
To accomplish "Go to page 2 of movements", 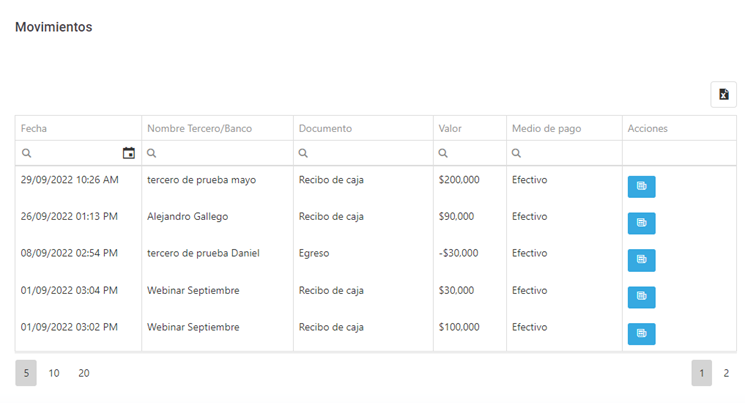I will point(726,373).
